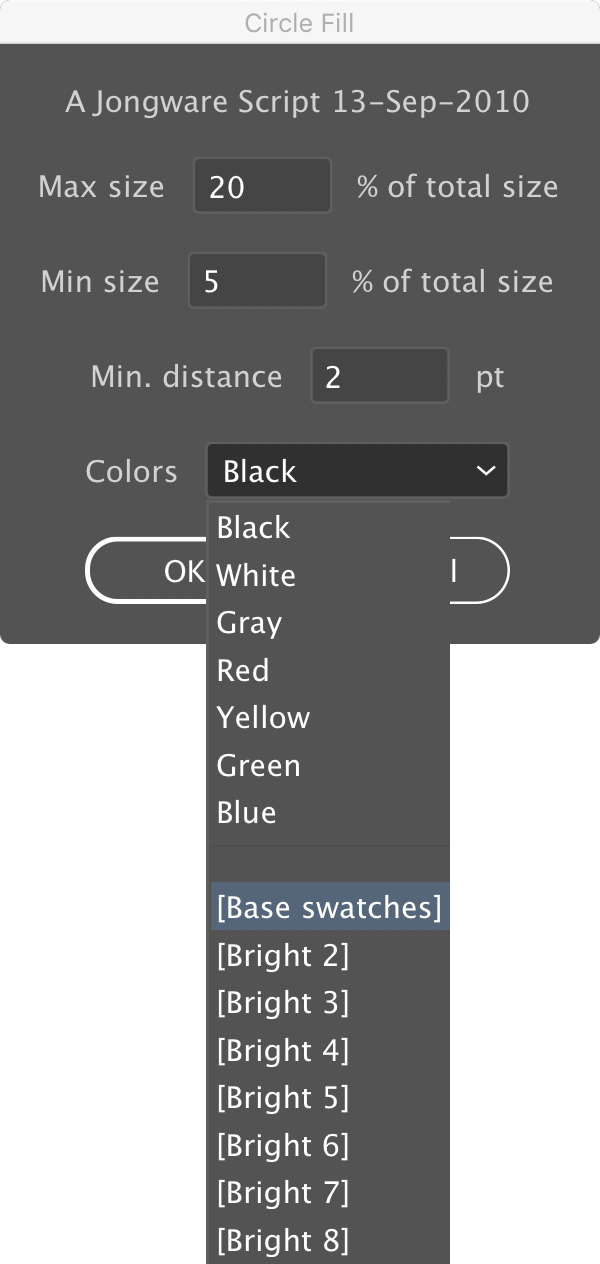
Task: Select [Bright 8] at the list bottom
Action: [283, 1240]
